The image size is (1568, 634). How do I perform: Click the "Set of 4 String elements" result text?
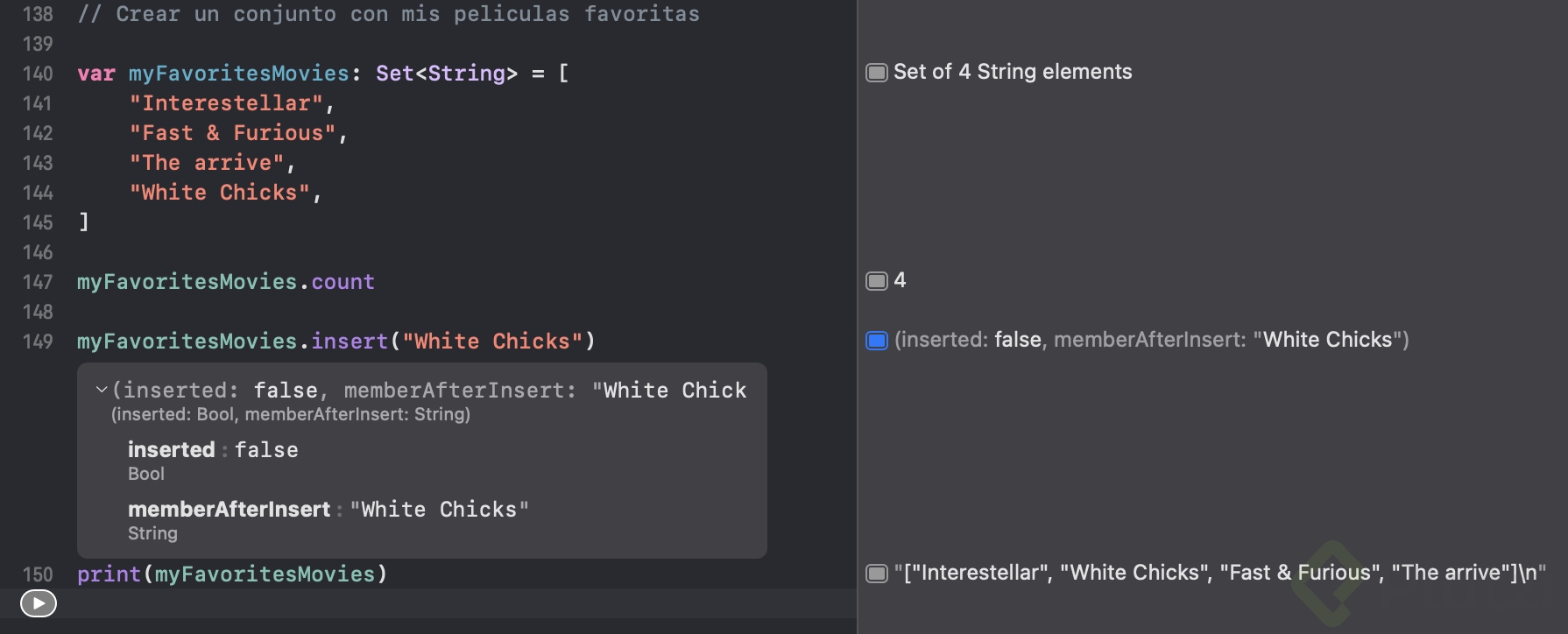tap(1013, 72)
